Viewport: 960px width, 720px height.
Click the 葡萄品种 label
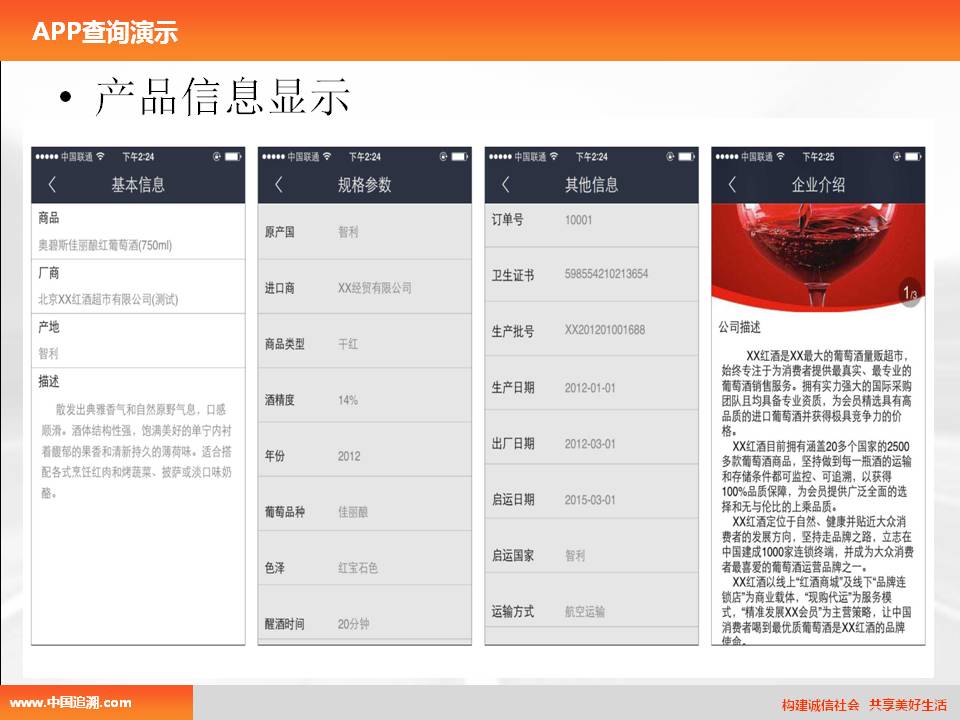(x=284, y=511)
